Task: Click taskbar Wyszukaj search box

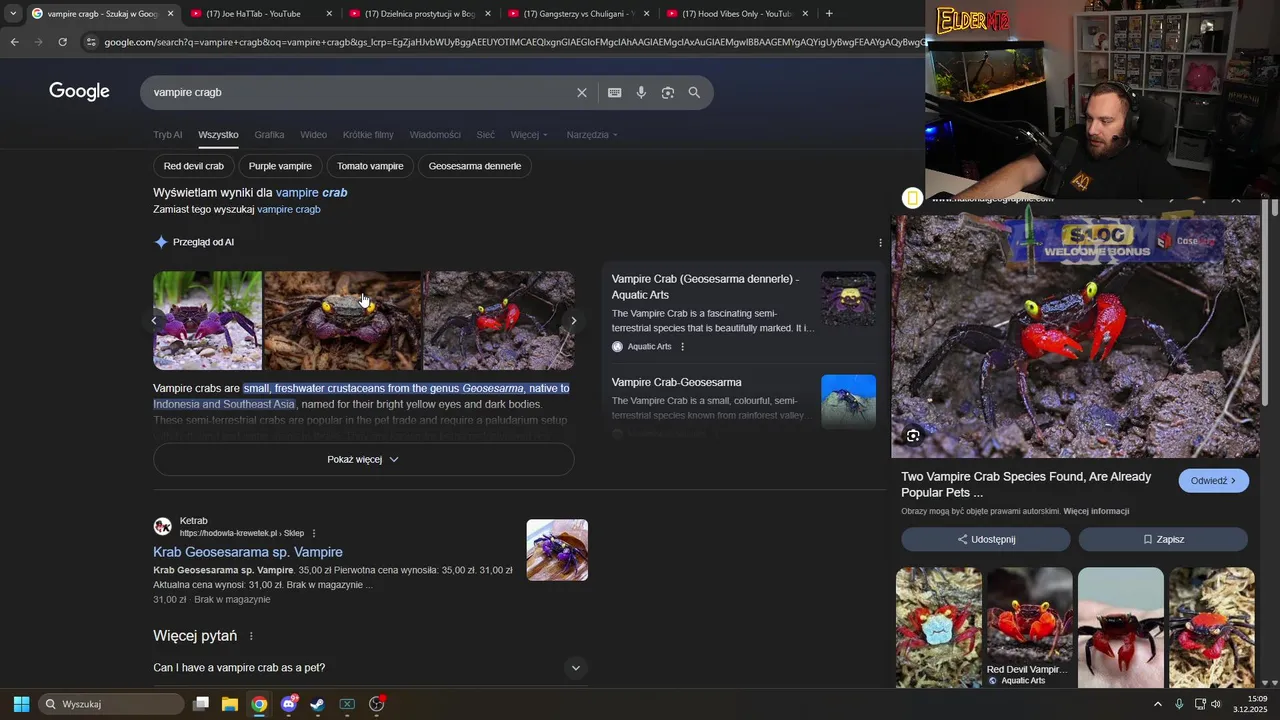Action: (x=112, y=704)
